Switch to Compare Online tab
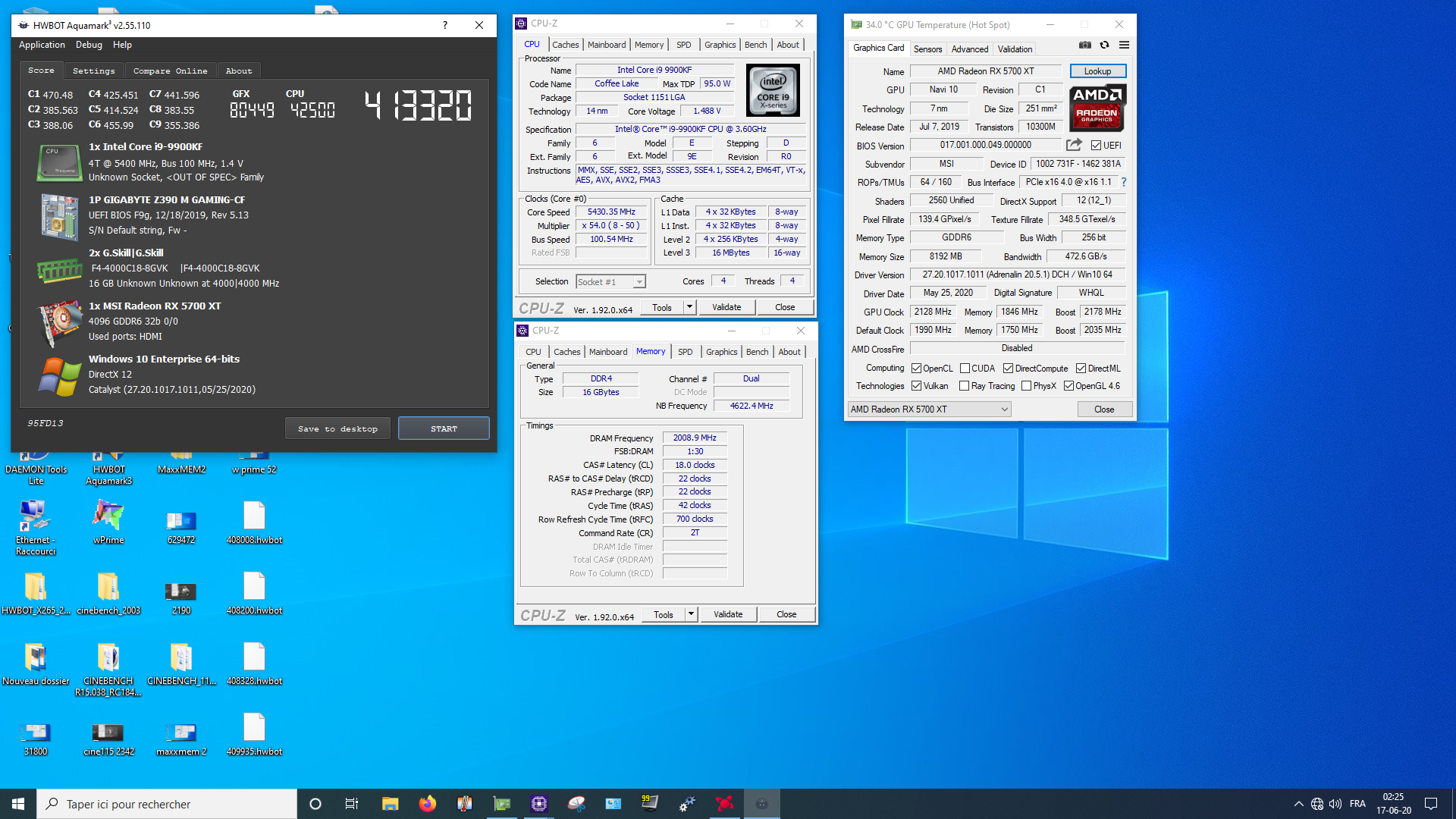 (x=170, y=71)
